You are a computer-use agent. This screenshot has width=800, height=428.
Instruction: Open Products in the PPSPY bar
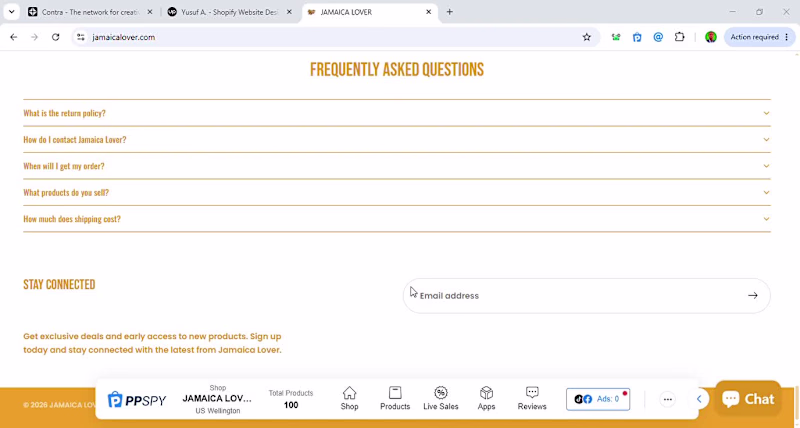pos(395,398)
